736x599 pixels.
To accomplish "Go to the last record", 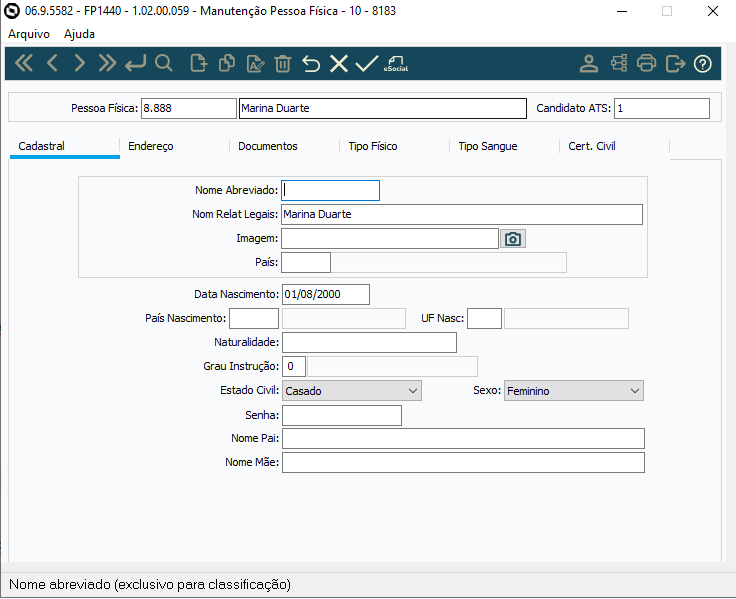I will tap(107, 63).
